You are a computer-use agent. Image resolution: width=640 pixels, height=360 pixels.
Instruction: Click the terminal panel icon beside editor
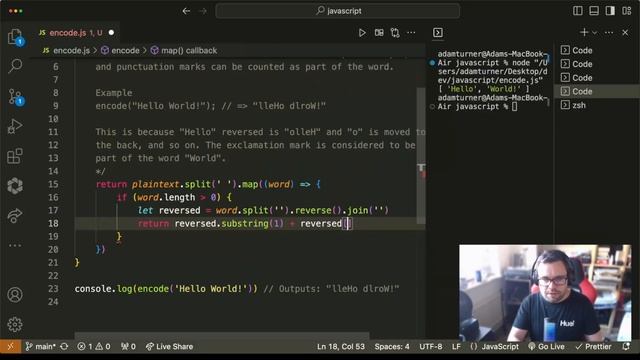pos(438,33)
